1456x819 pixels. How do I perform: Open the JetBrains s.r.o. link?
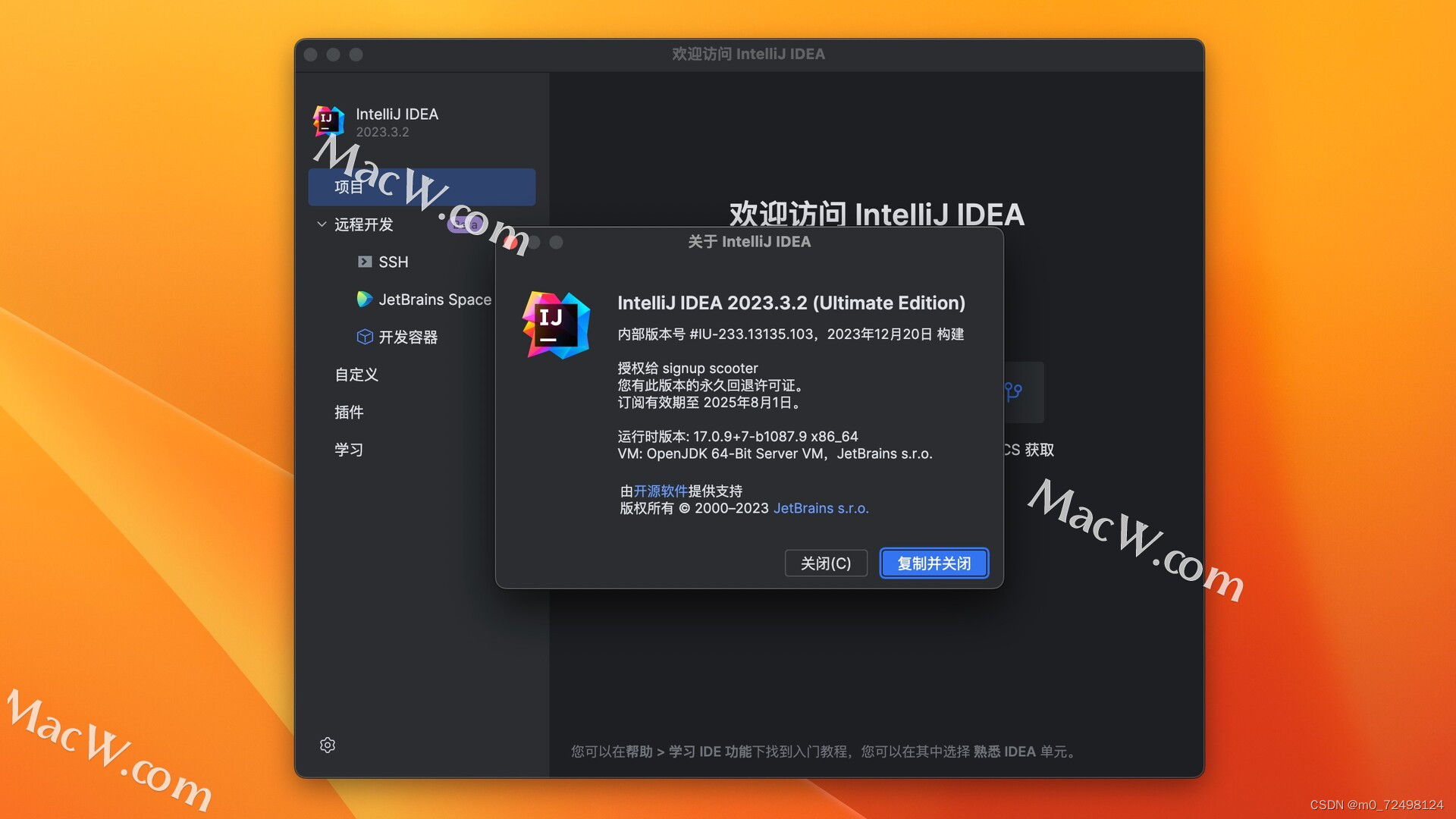click(x=821, y=508)
